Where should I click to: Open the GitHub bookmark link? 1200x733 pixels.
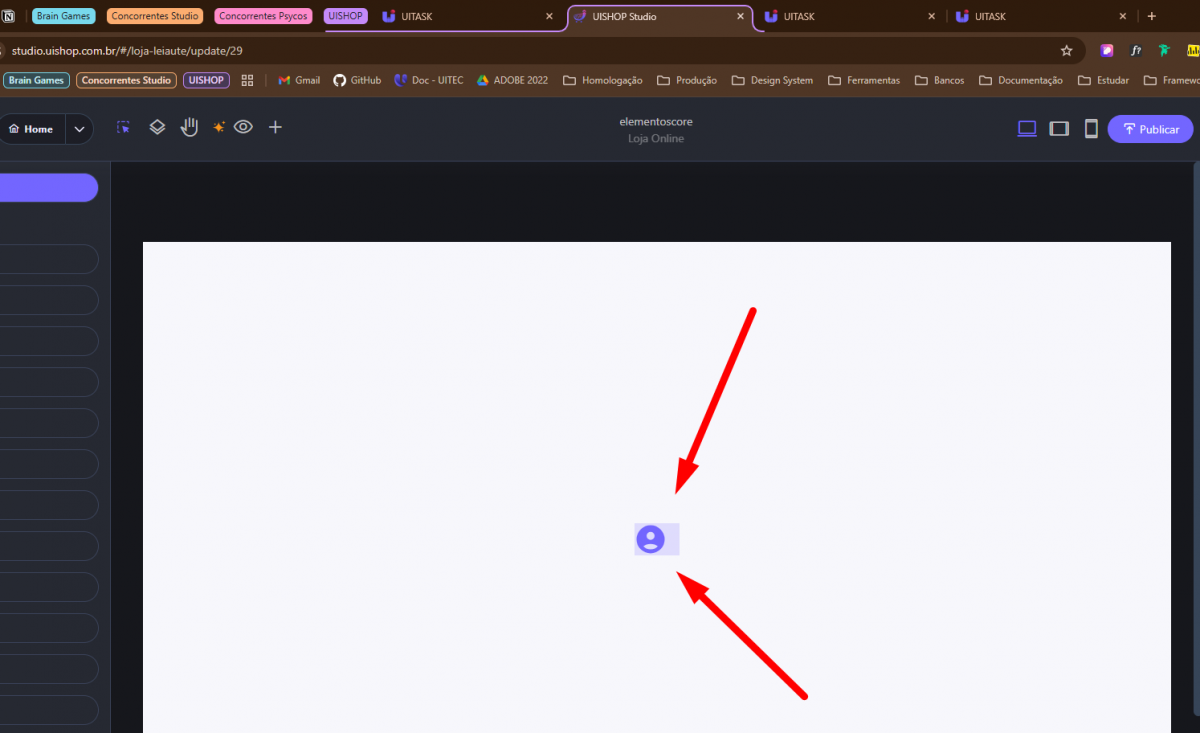coord(357,80)
